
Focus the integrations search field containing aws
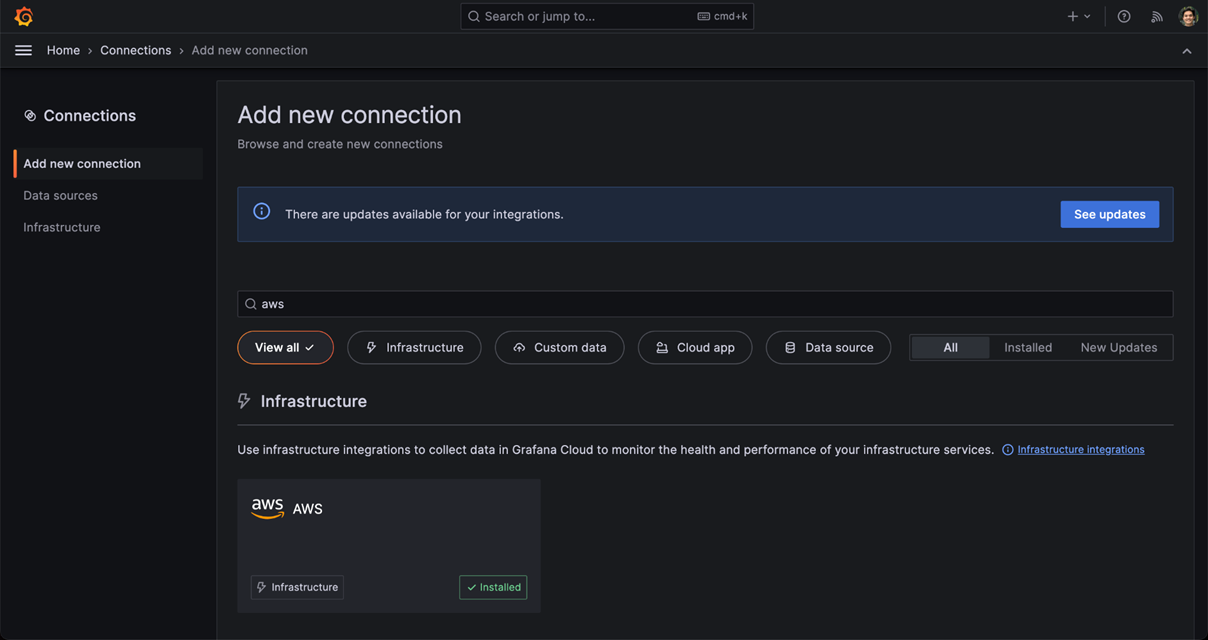pyautogui.click(x=705, y=304)
